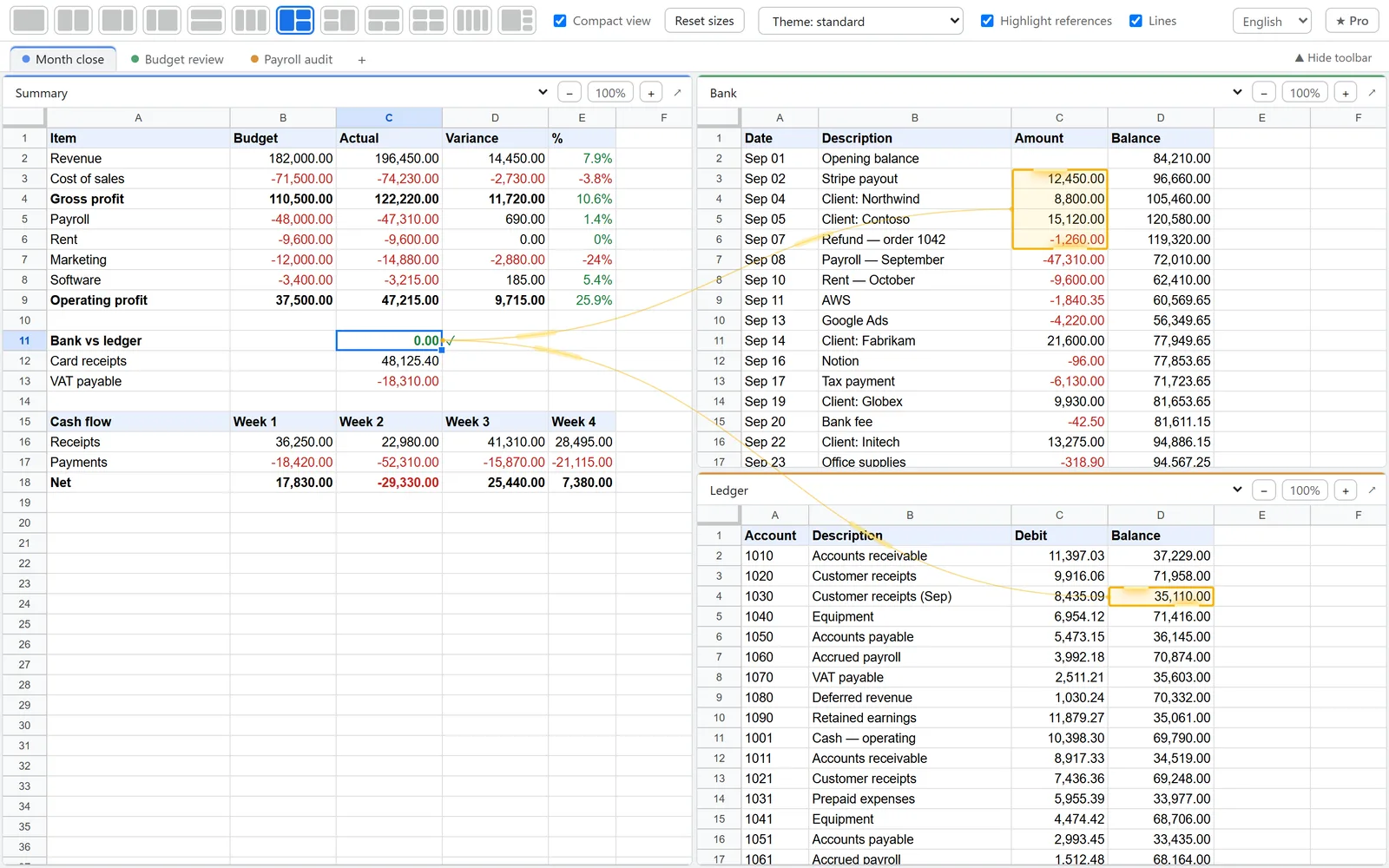Click the Pro upgrade button
1389x868 pixels.
click(1352, 21)
